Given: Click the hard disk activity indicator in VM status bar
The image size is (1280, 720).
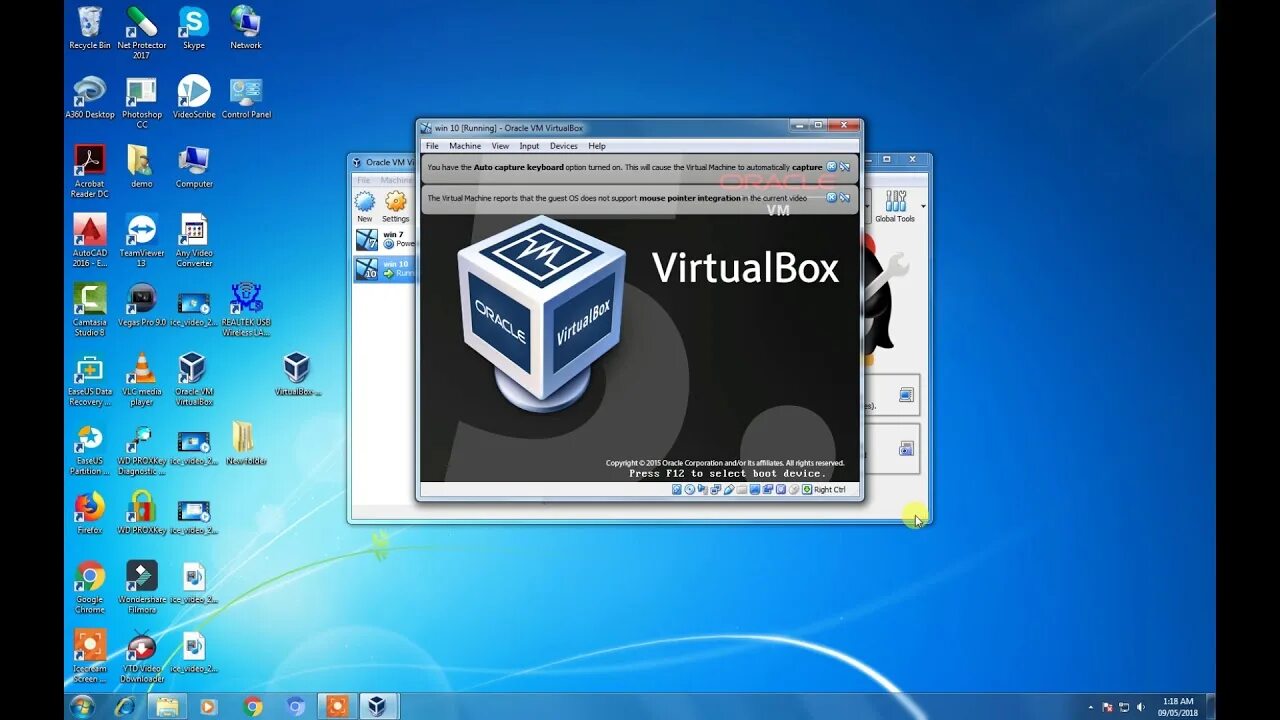Looking at the screenshot, I should tap(677, 490).
